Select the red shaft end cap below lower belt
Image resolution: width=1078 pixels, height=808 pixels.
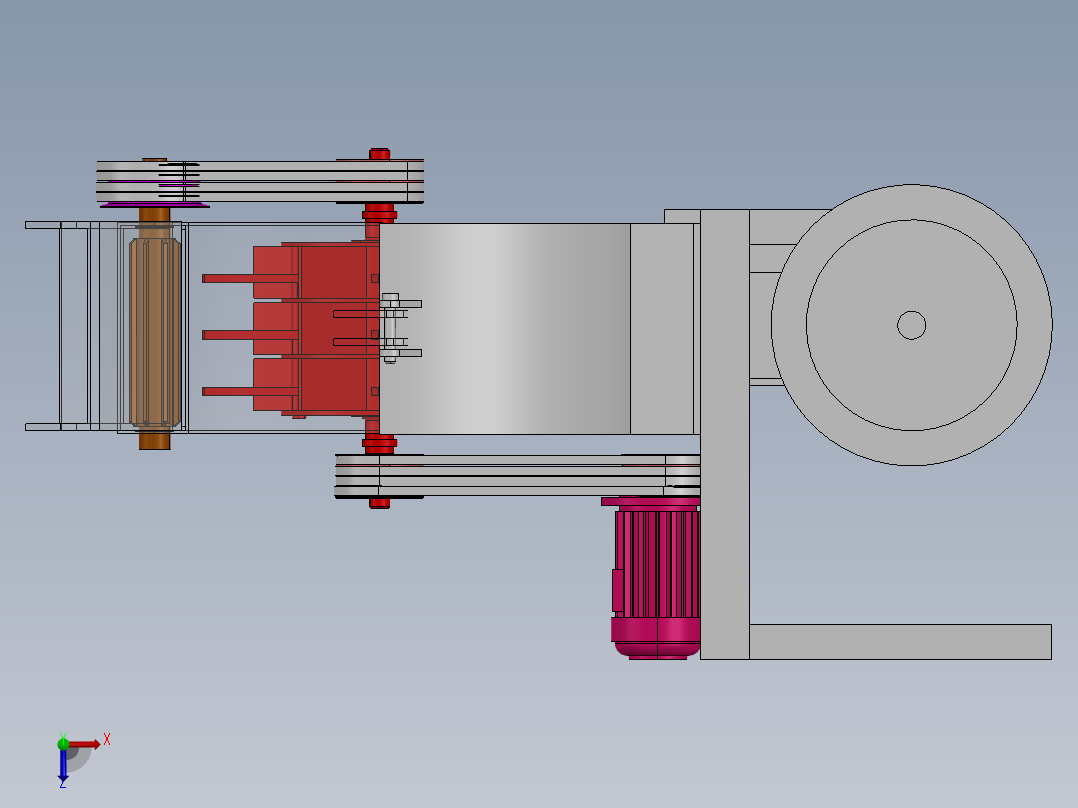(x=380, y=503)
